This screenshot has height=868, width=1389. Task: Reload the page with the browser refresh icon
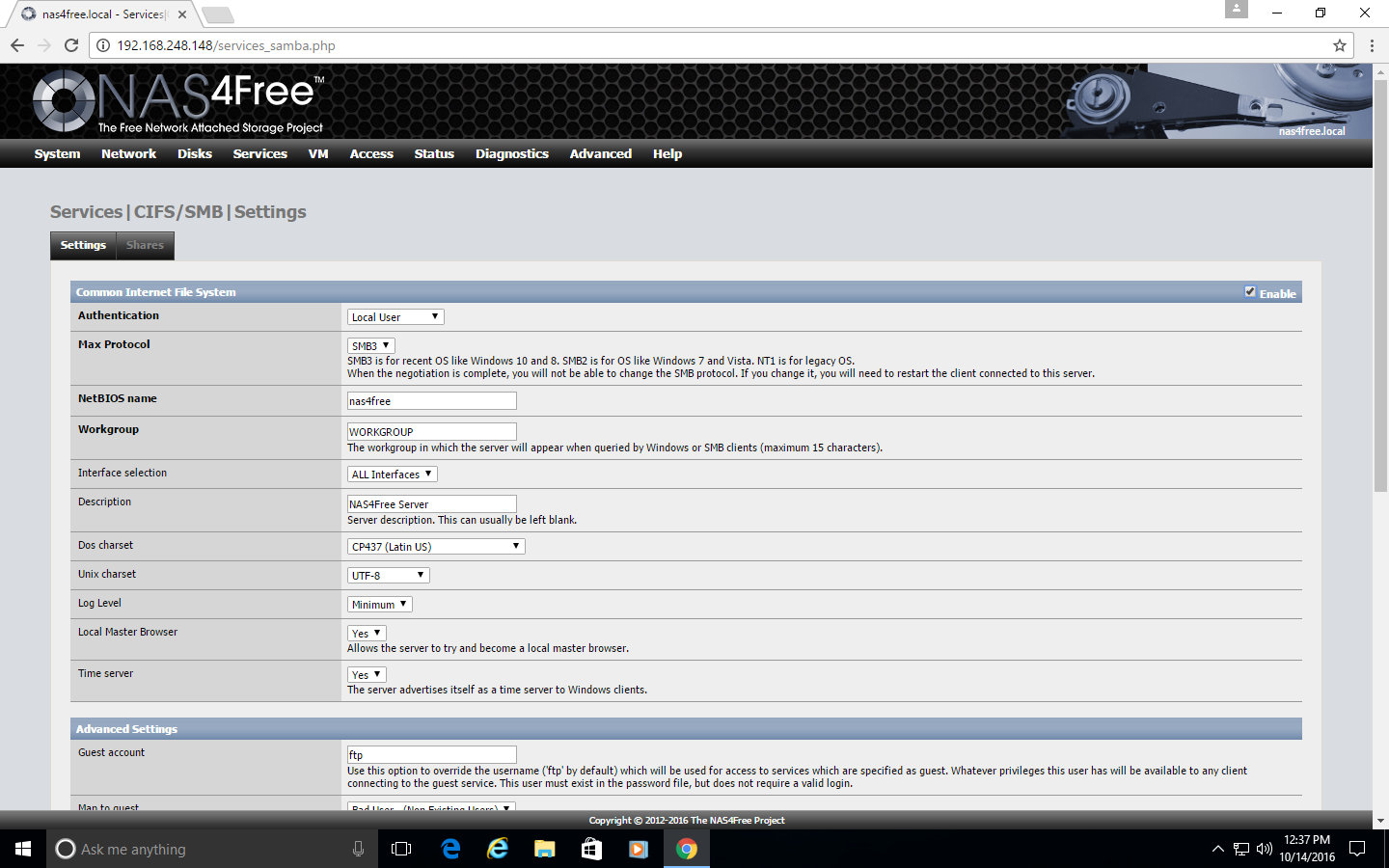tap(71, 45)
